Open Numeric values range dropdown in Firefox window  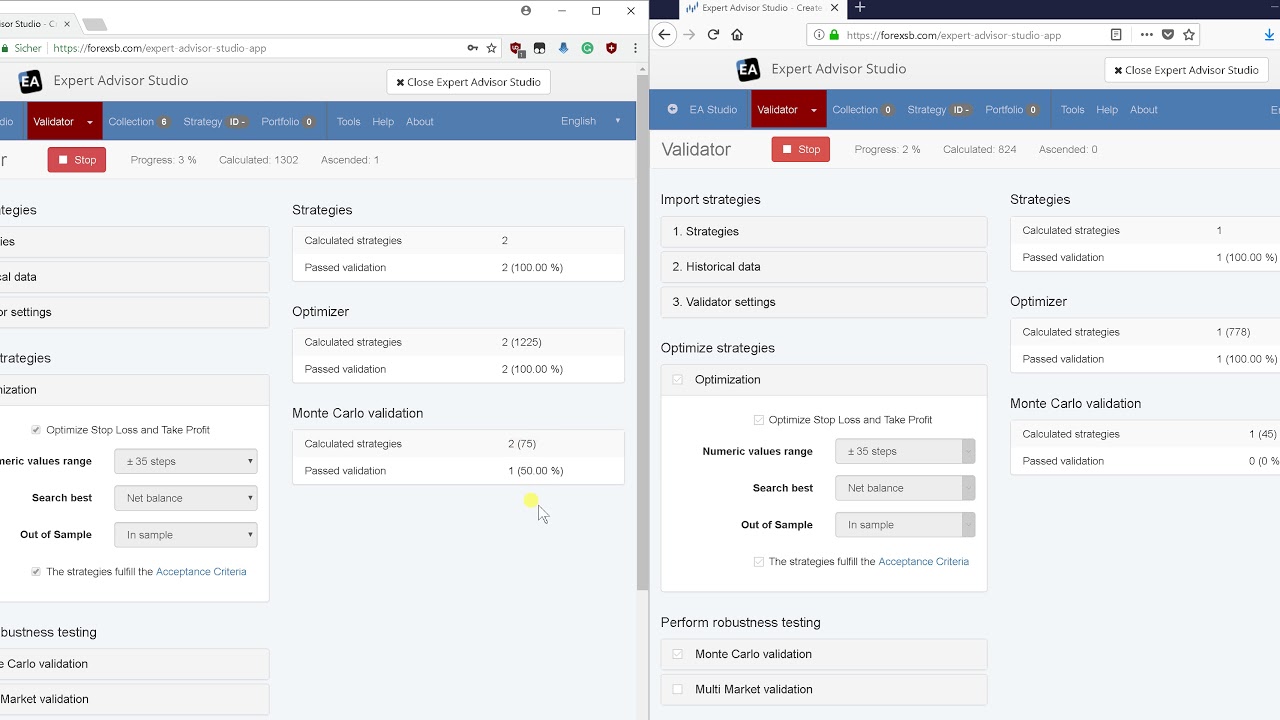(x=905, y=451)
